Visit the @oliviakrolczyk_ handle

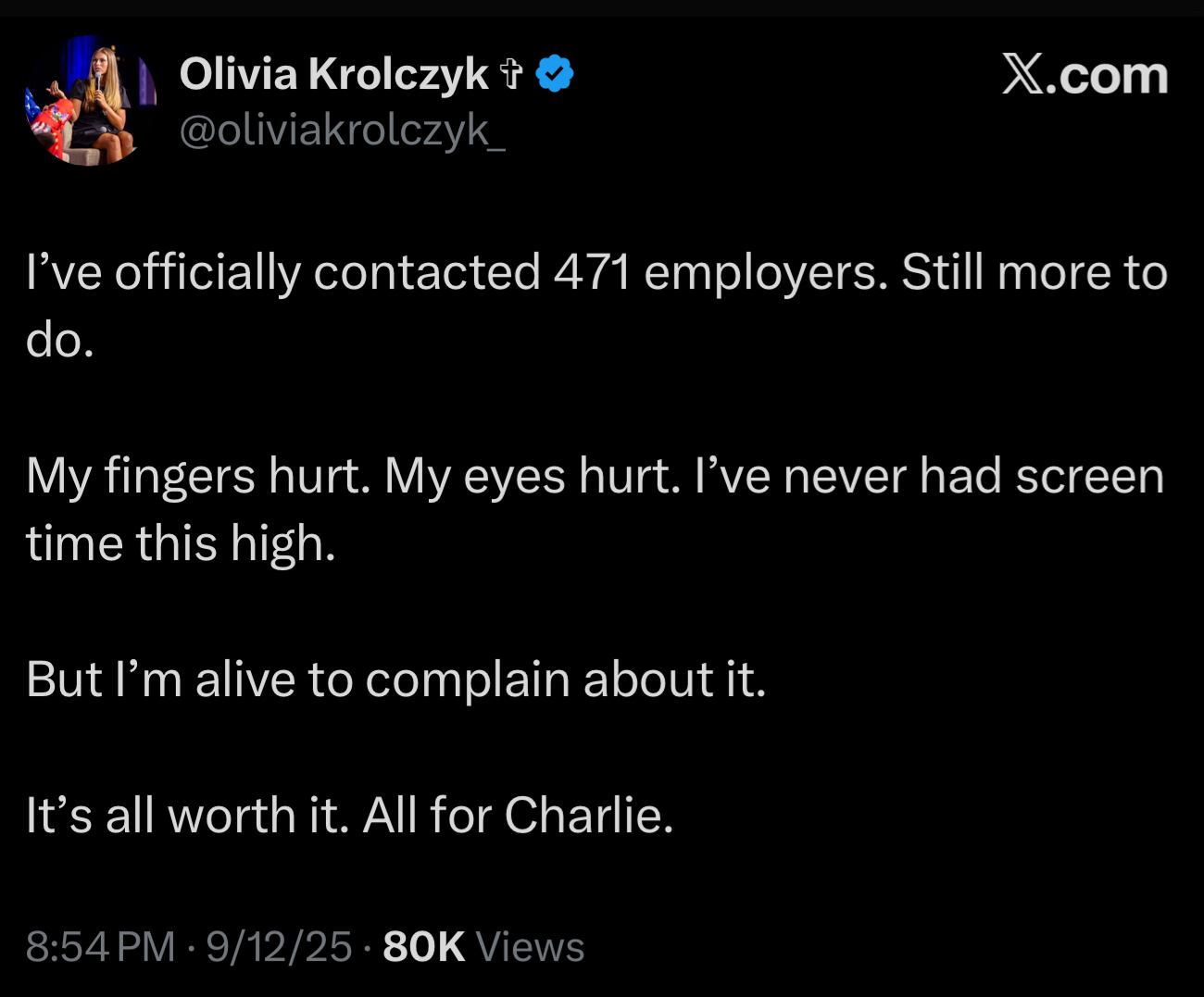point(342,131)
